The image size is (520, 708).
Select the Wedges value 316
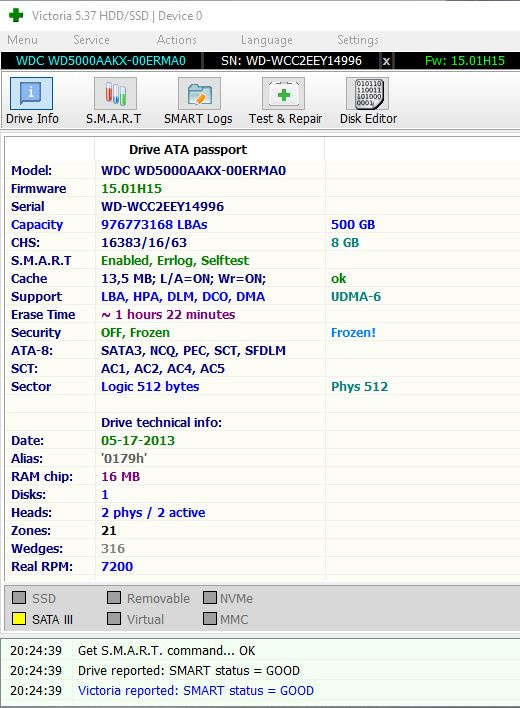(113, 549)
